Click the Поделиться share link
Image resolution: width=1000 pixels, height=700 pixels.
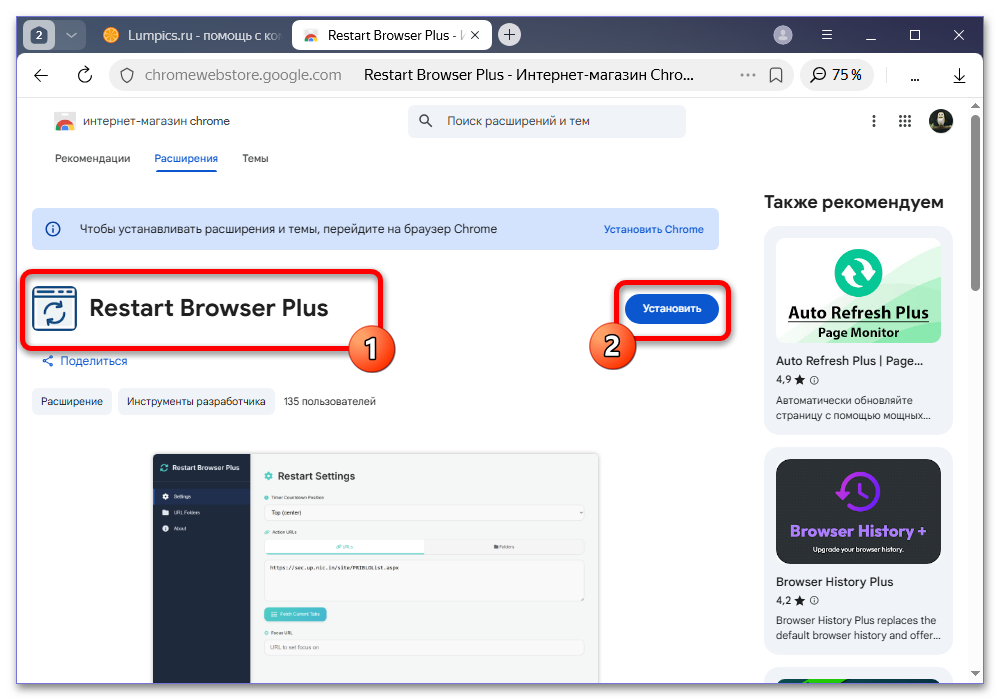coord(85,361)
